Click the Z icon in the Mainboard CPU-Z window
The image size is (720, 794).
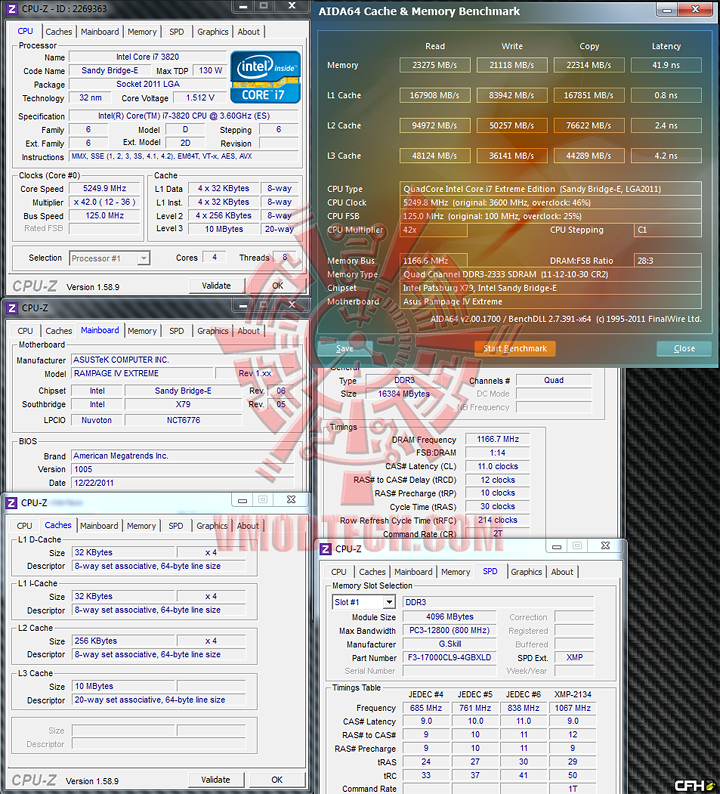(12, 308)
